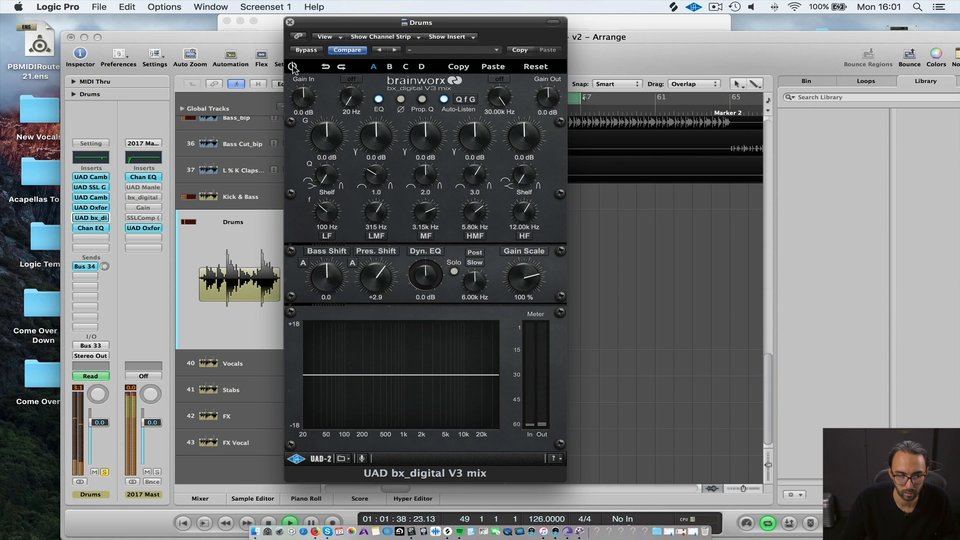Click the Rewind button in transport
Screen dimensions: 960x540
(x=225, y=523)
